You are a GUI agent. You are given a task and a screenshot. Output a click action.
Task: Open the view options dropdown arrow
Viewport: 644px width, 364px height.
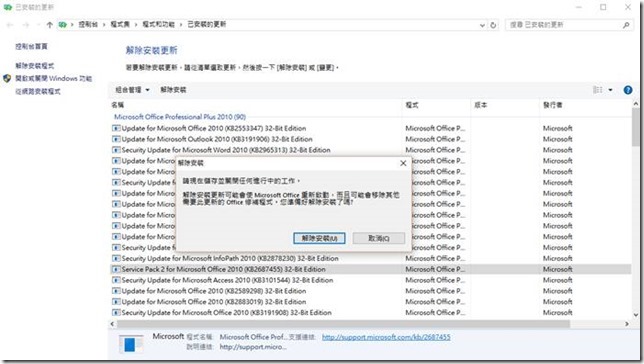click(610, 90)
